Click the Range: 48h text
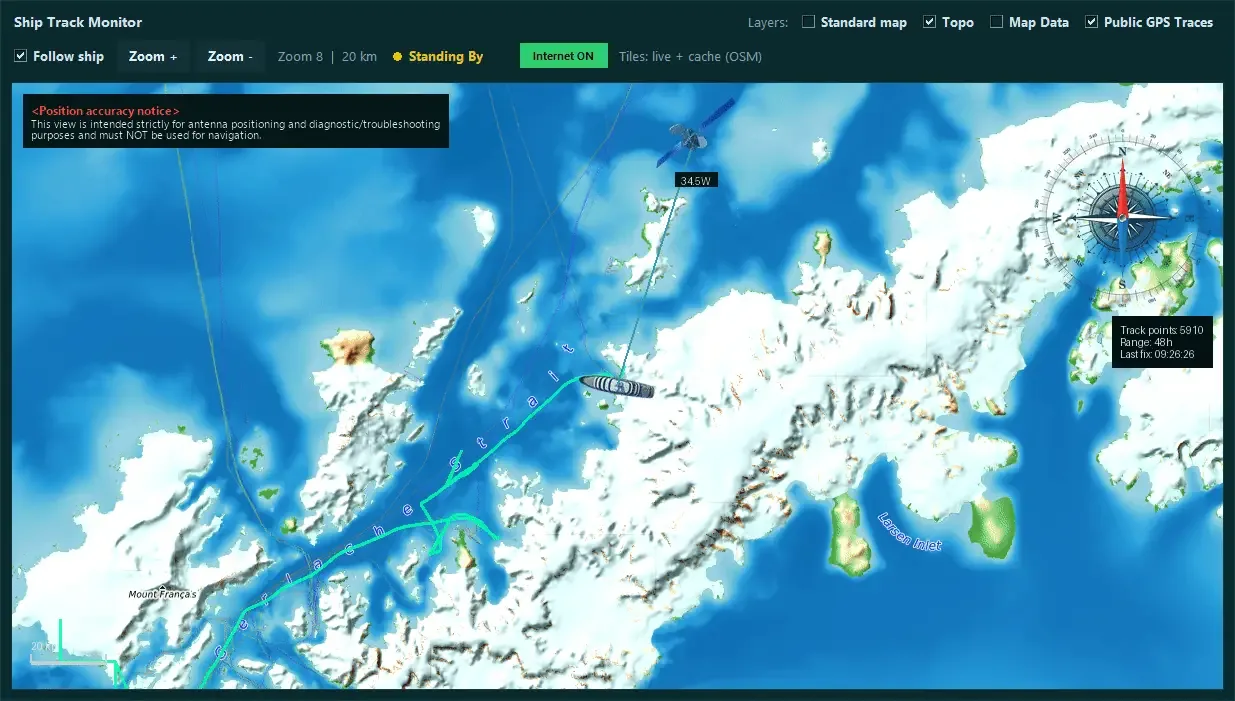The width and height of the screenshot is (1235, 701). (x=1146, y=342)
